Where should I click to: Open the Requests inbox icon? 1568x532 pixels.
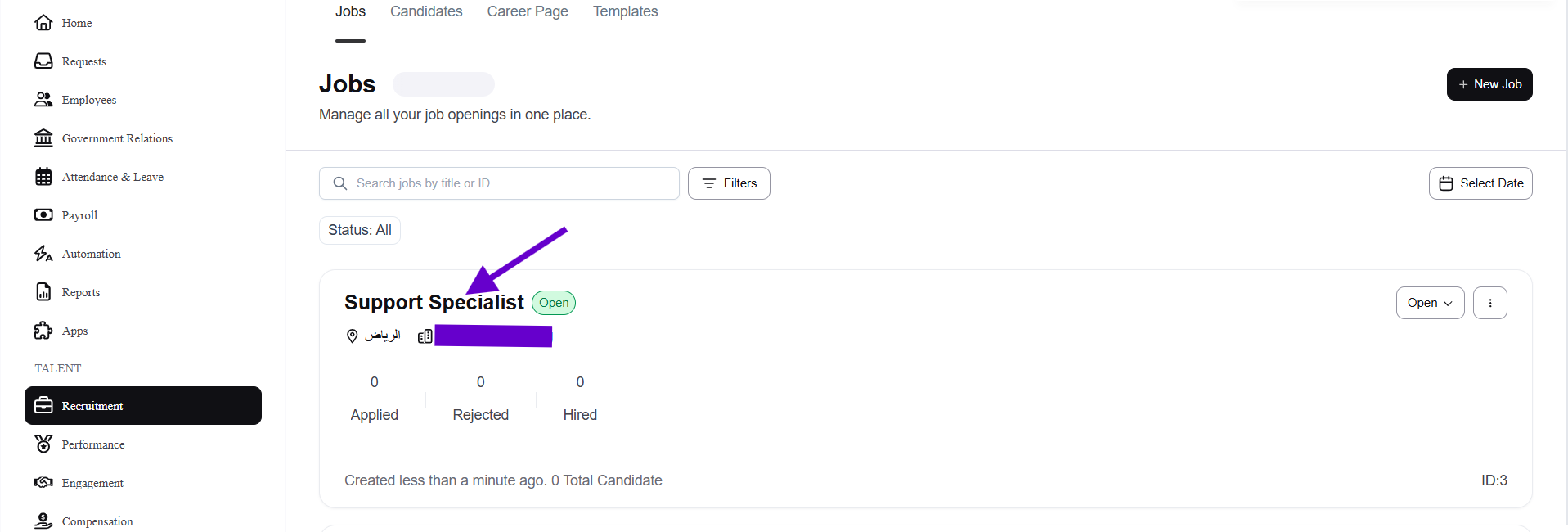(x=43, y=61)
